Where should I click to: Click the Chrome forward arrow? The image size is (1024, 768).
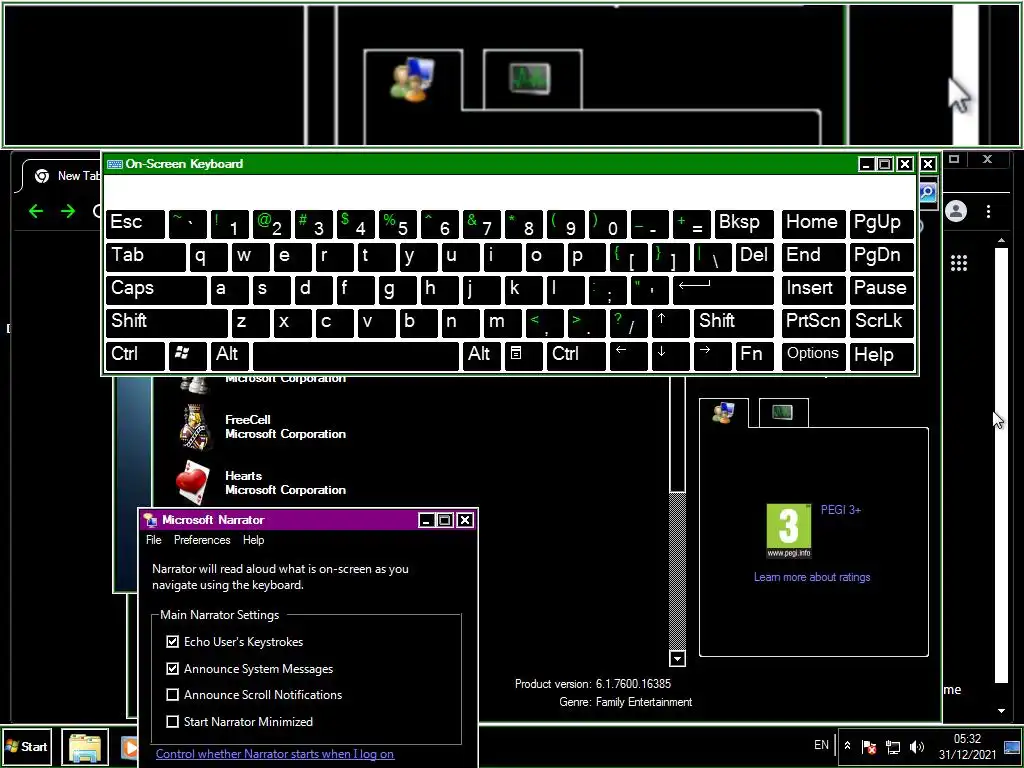[68, 211]
